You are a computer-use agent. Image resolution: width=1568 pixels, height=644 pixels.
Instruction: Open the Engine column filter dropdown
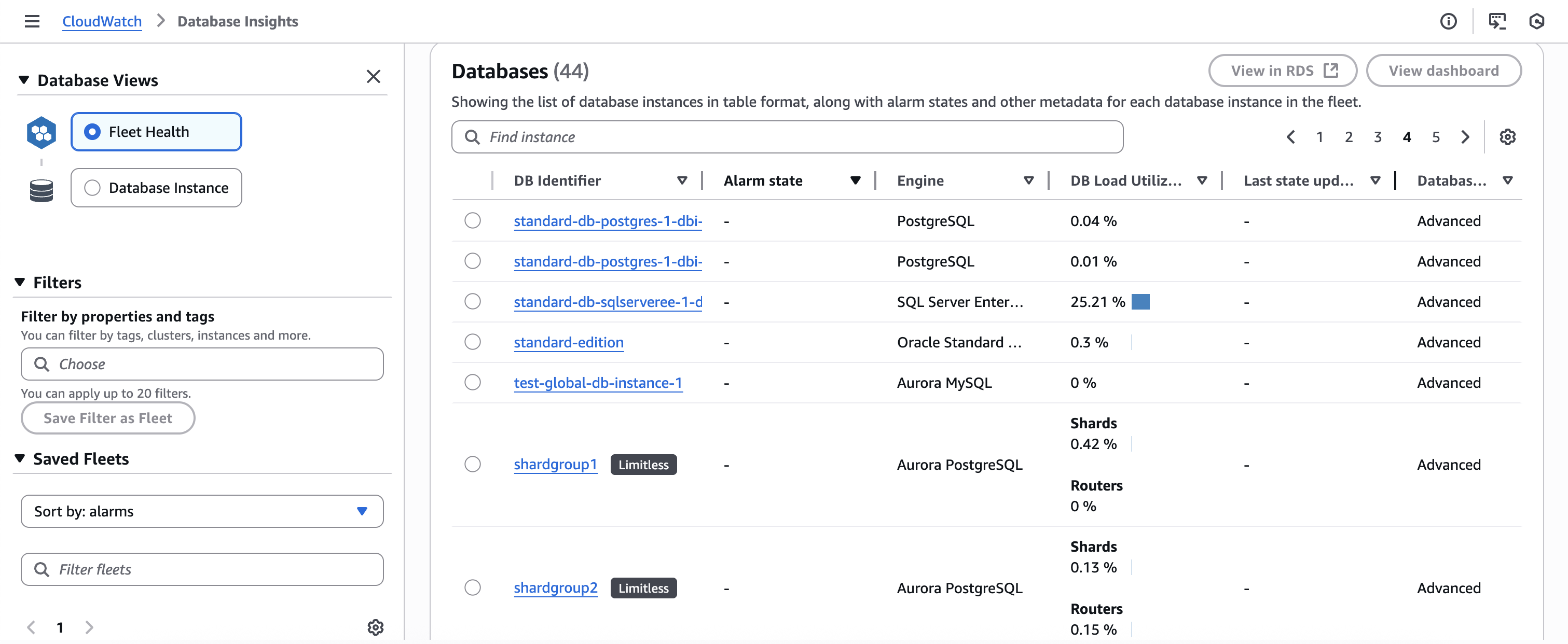[1029, 180]
